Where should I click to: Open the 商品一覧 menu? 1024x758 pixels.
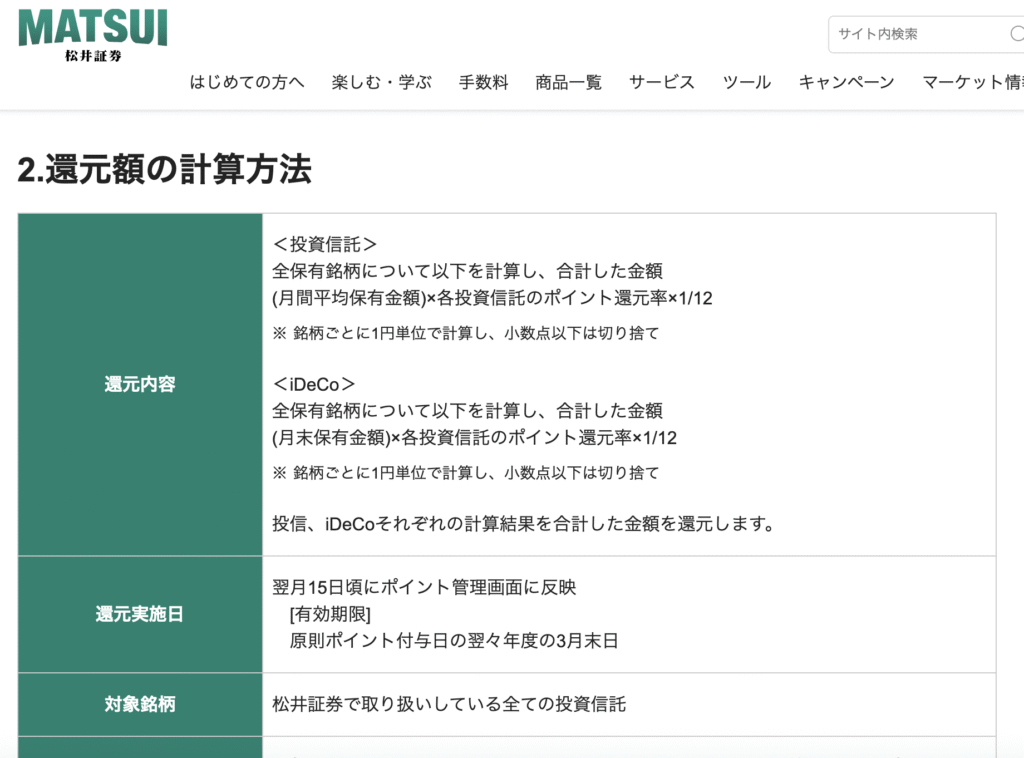click(568, 82)
